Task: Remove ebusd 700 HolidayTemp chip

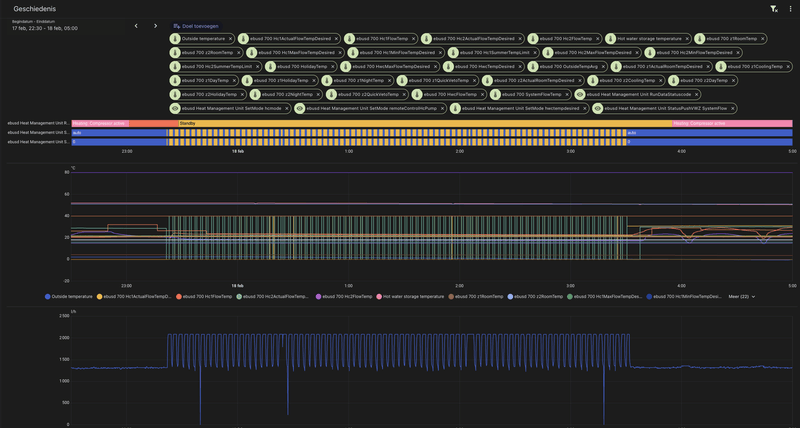Action: point(333,66)
